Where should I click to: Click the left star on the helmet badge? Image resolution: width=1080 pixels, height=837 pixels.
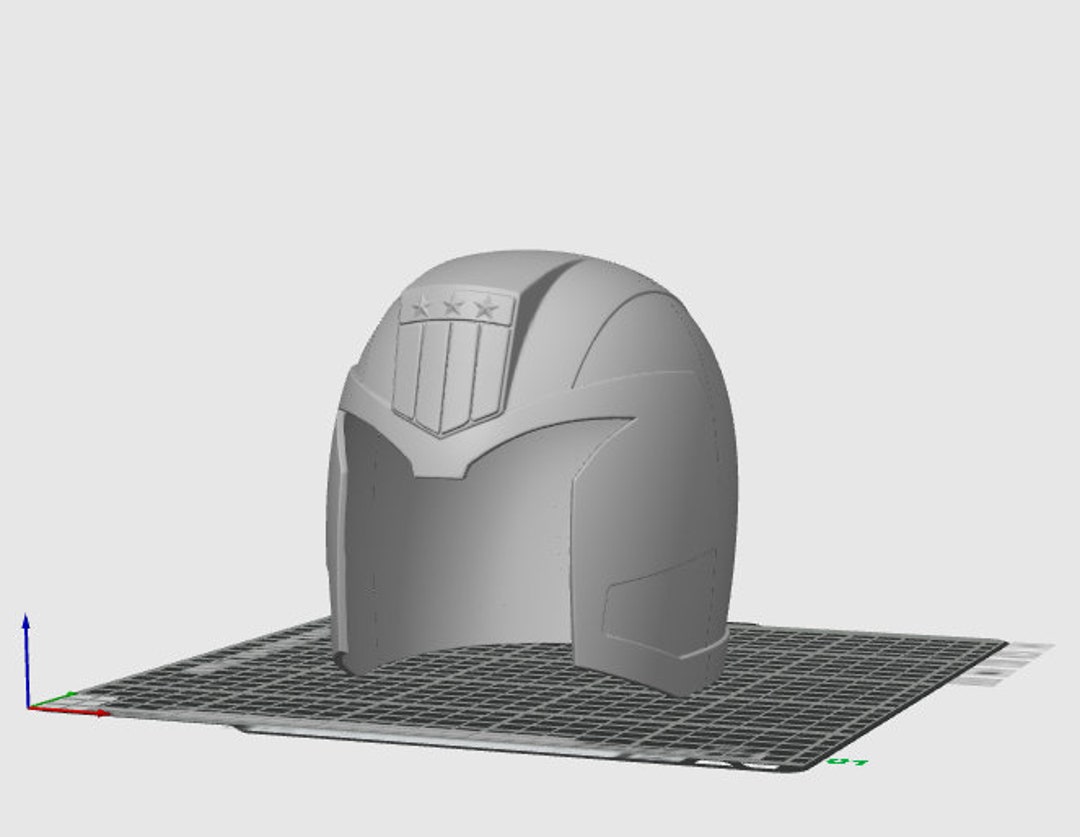pyautogui.click(x=420, y=306)
